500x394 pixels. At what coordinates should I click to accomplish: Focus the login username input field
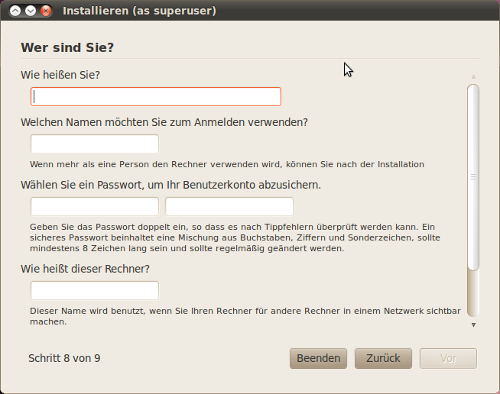95,144
